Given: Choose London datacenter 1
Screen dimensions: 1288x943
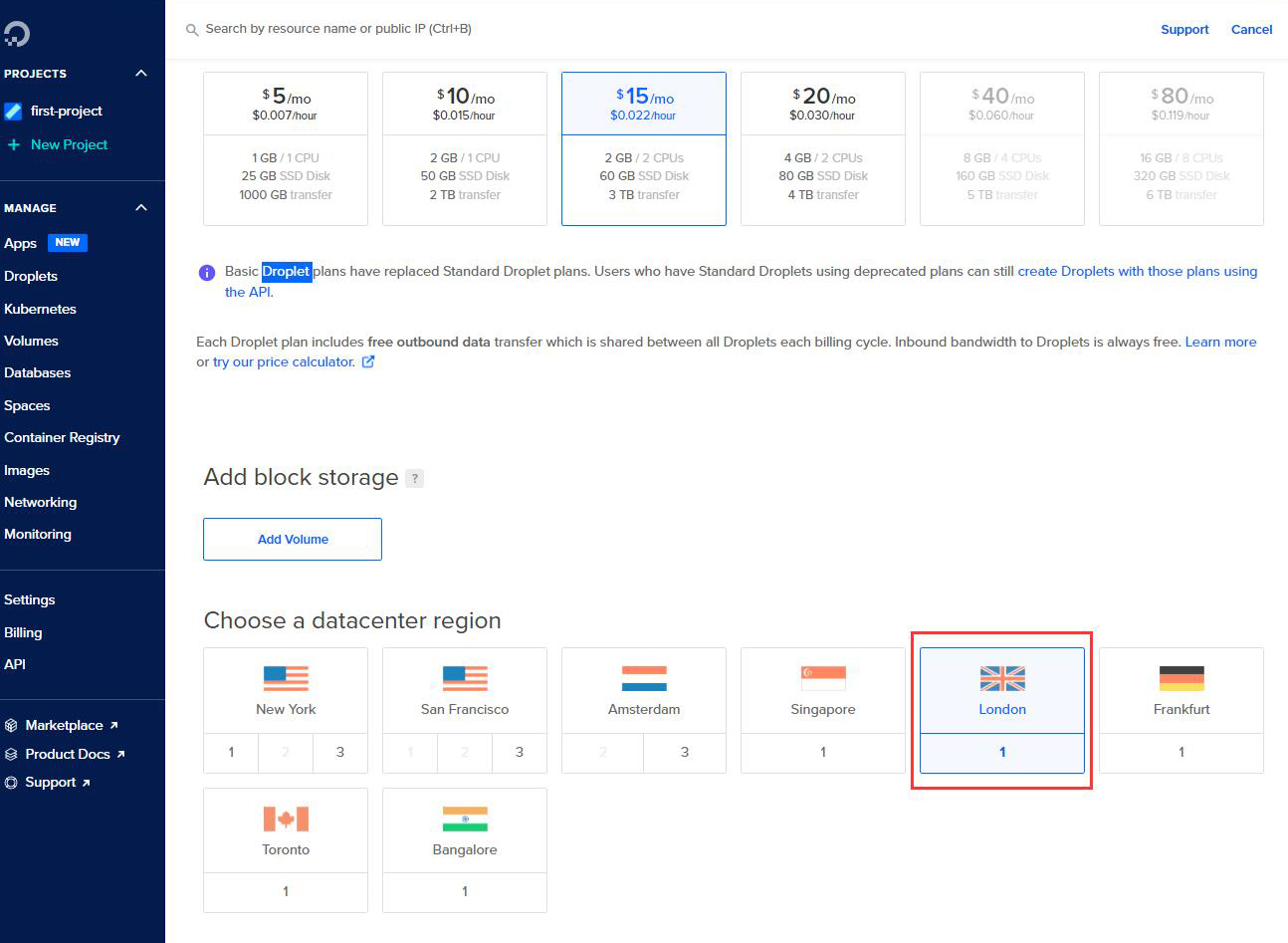Looking at the screenshot, I should pos(1002,753).
